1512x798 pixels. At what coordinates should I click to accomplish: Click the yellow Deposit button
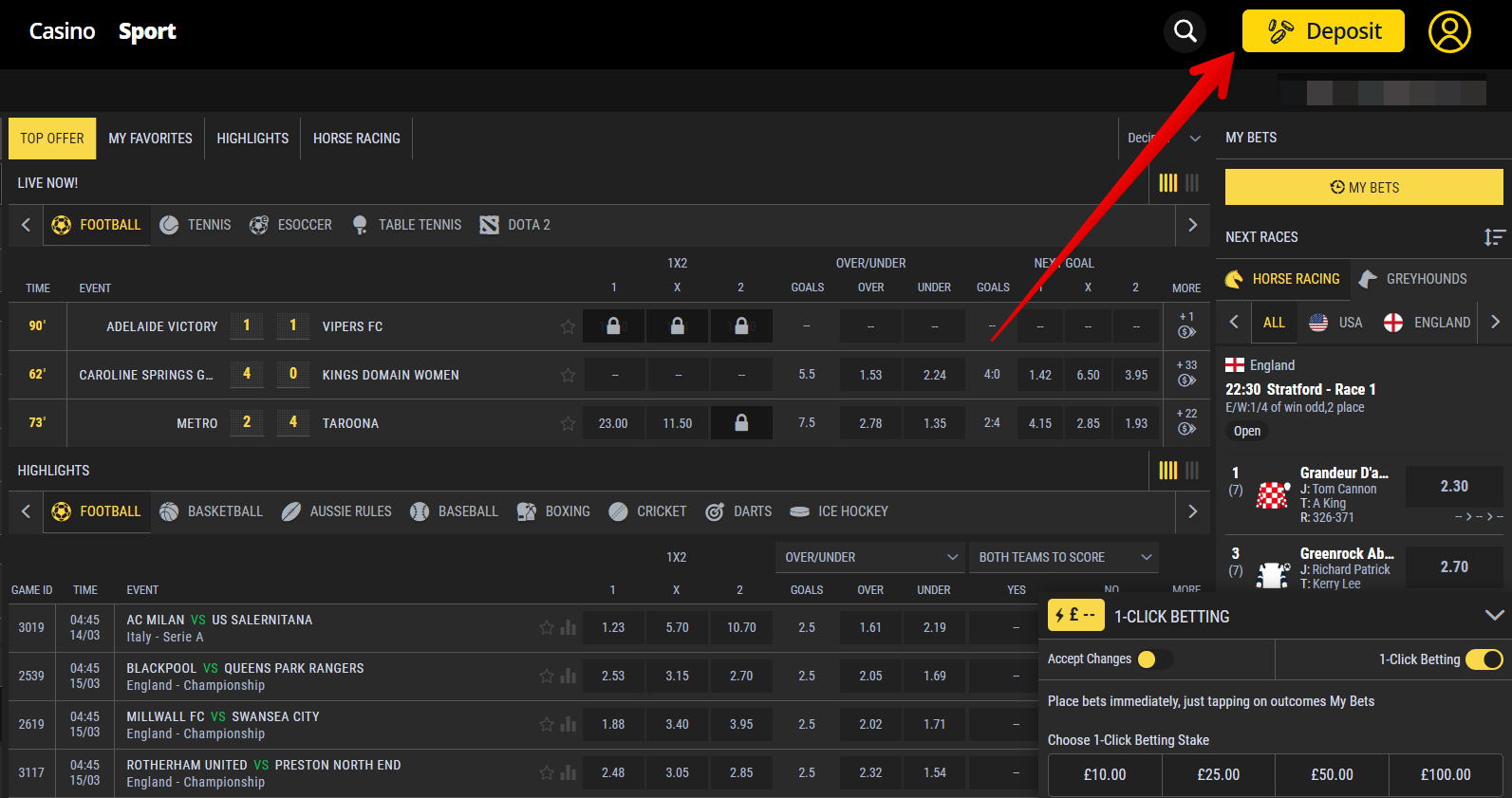pyautogui.click(x=1323, y=31)
